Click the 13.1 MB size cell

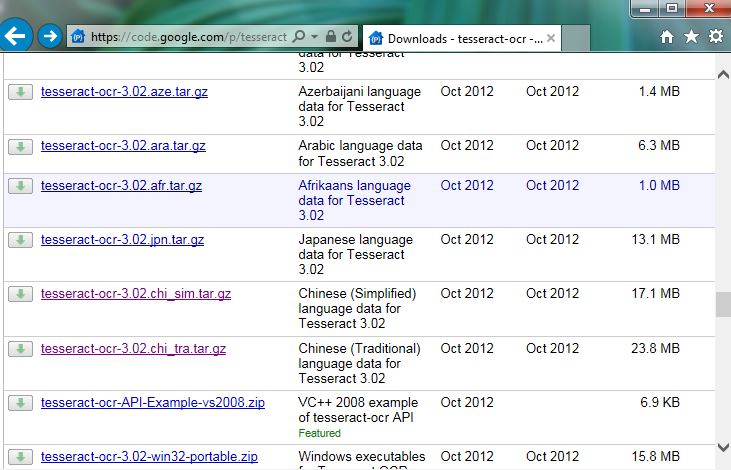[655, 240]
